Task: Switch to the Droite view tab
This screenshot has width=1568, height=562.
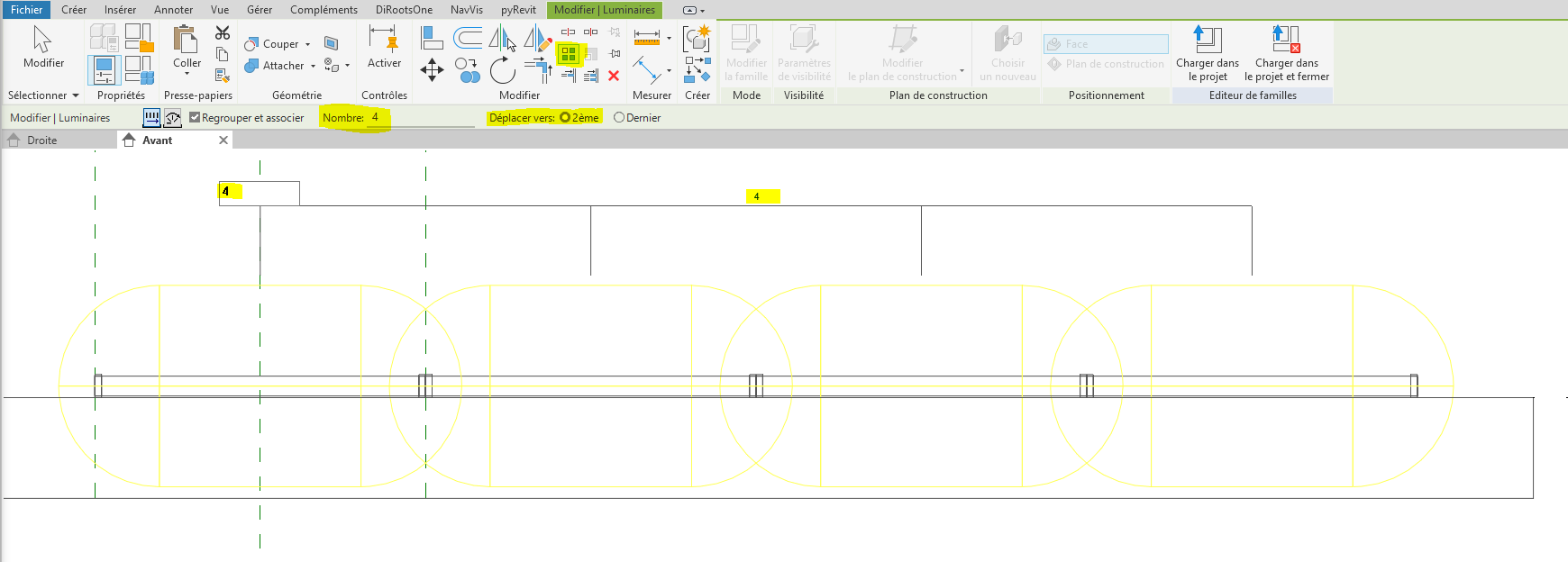Action: click(x=41, y=140)
